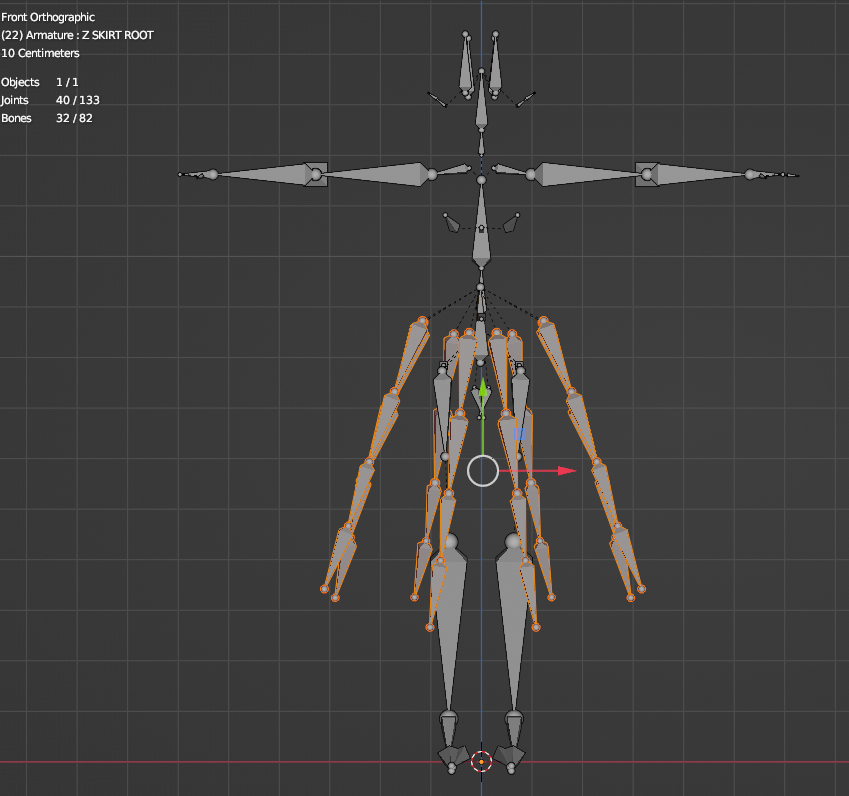Click the "Bones 32 / 82" statistic

[x=47, y=118]
